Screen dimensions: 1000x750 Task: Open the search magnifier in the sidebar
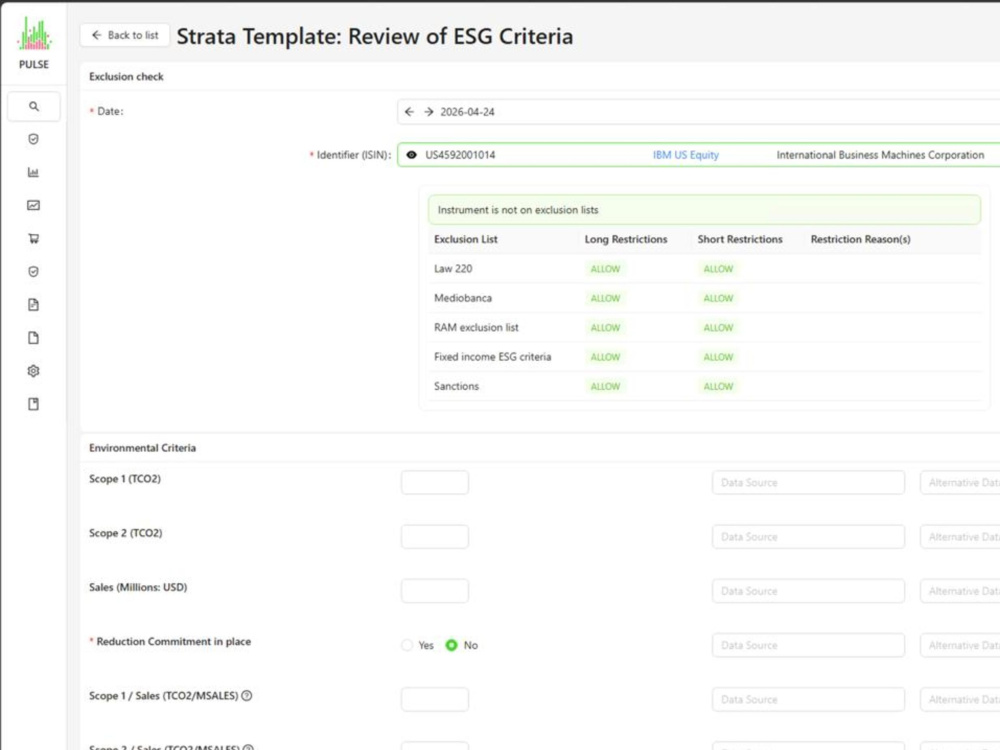[34, 107]
